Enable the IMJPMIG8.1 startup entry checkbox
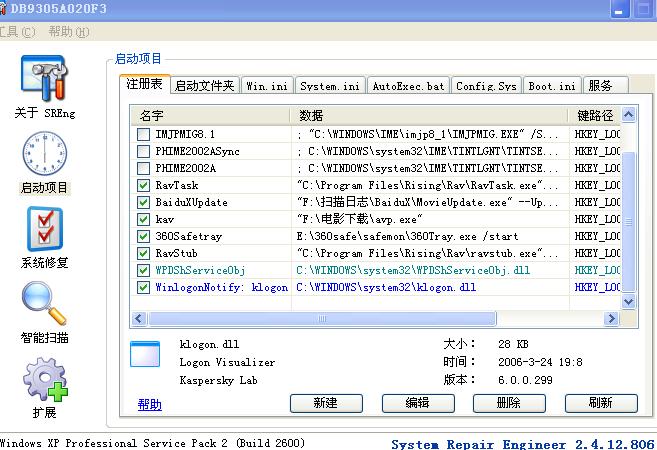Image resolution: width=657 pixels, height=450 pixels. tap(143, 134)
